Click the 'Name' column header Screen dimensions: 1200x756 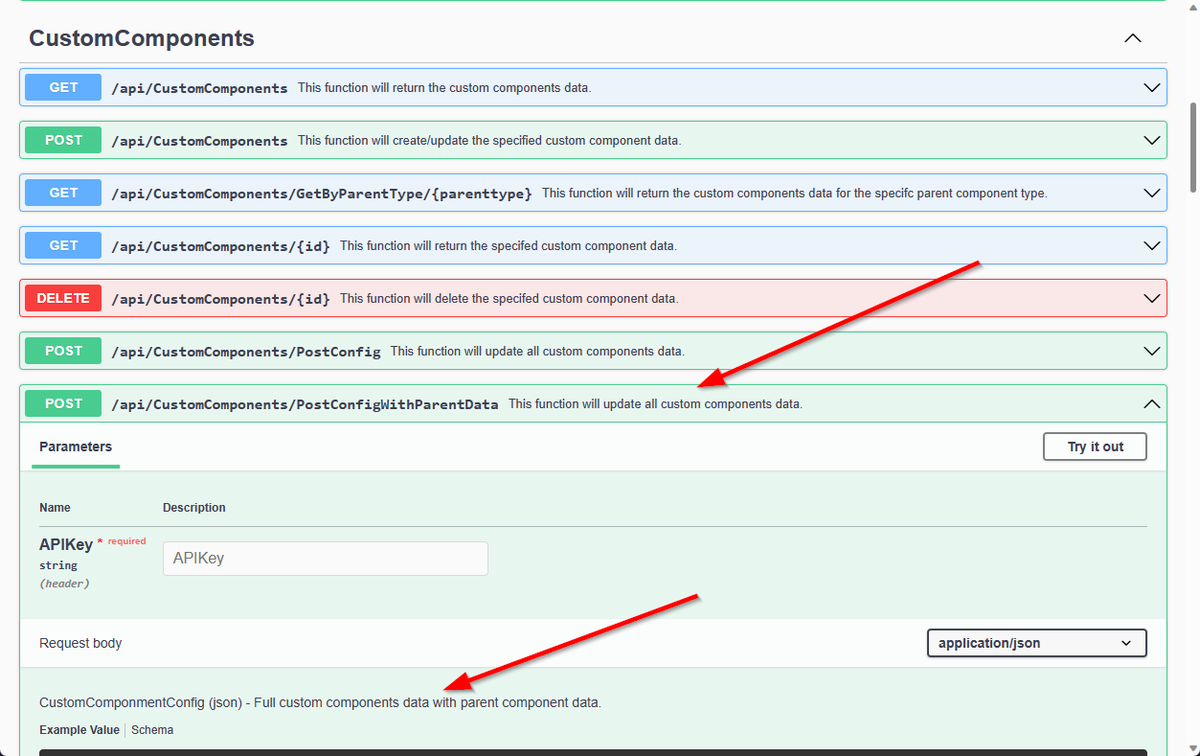pos(55,507)
